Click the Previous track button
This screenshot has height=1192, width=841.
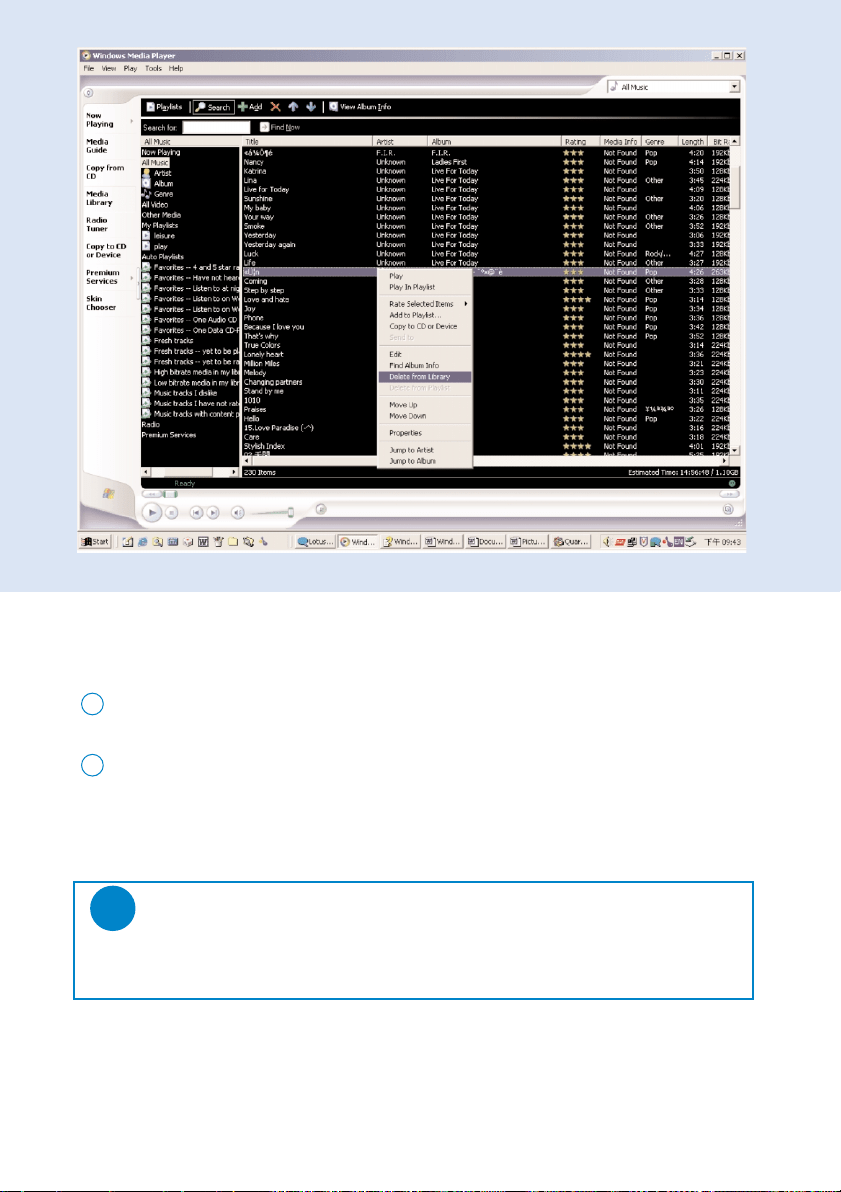[x=196, y=513]
